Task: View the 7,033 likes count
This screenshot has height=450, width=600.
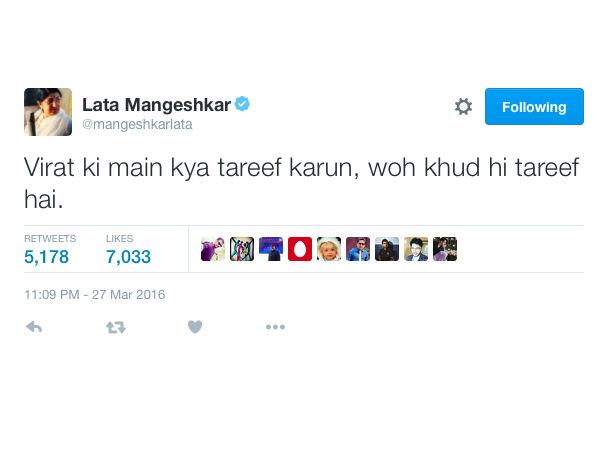Action: coord(129,257)
